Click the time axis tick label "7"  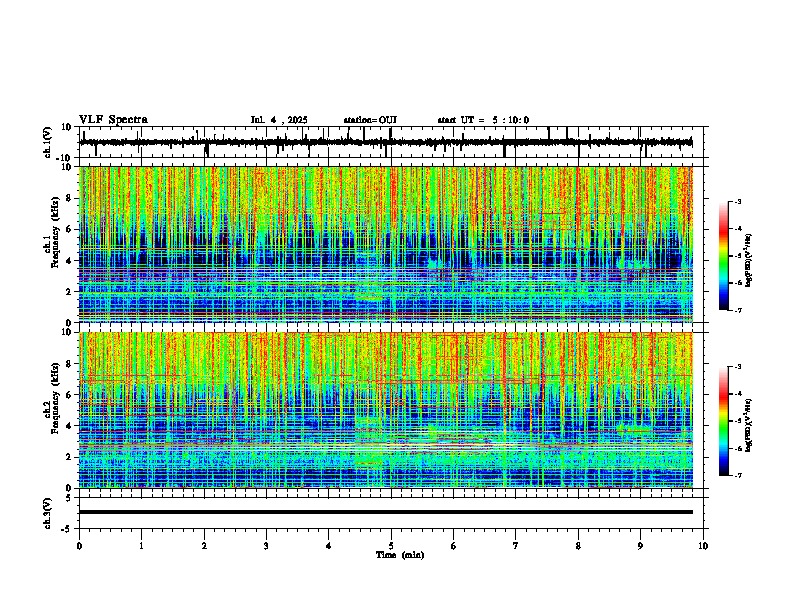coord(516,545)
